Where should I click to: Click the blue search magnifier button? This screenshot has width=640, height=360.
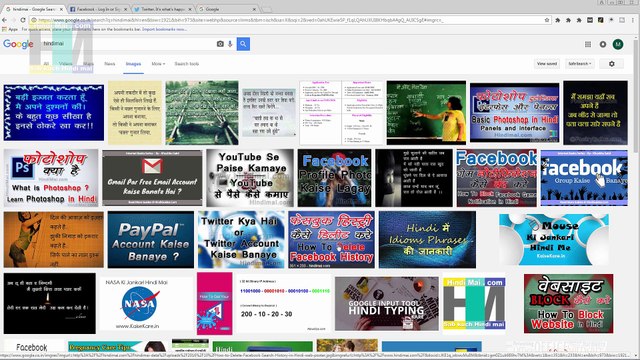(243, 44)
